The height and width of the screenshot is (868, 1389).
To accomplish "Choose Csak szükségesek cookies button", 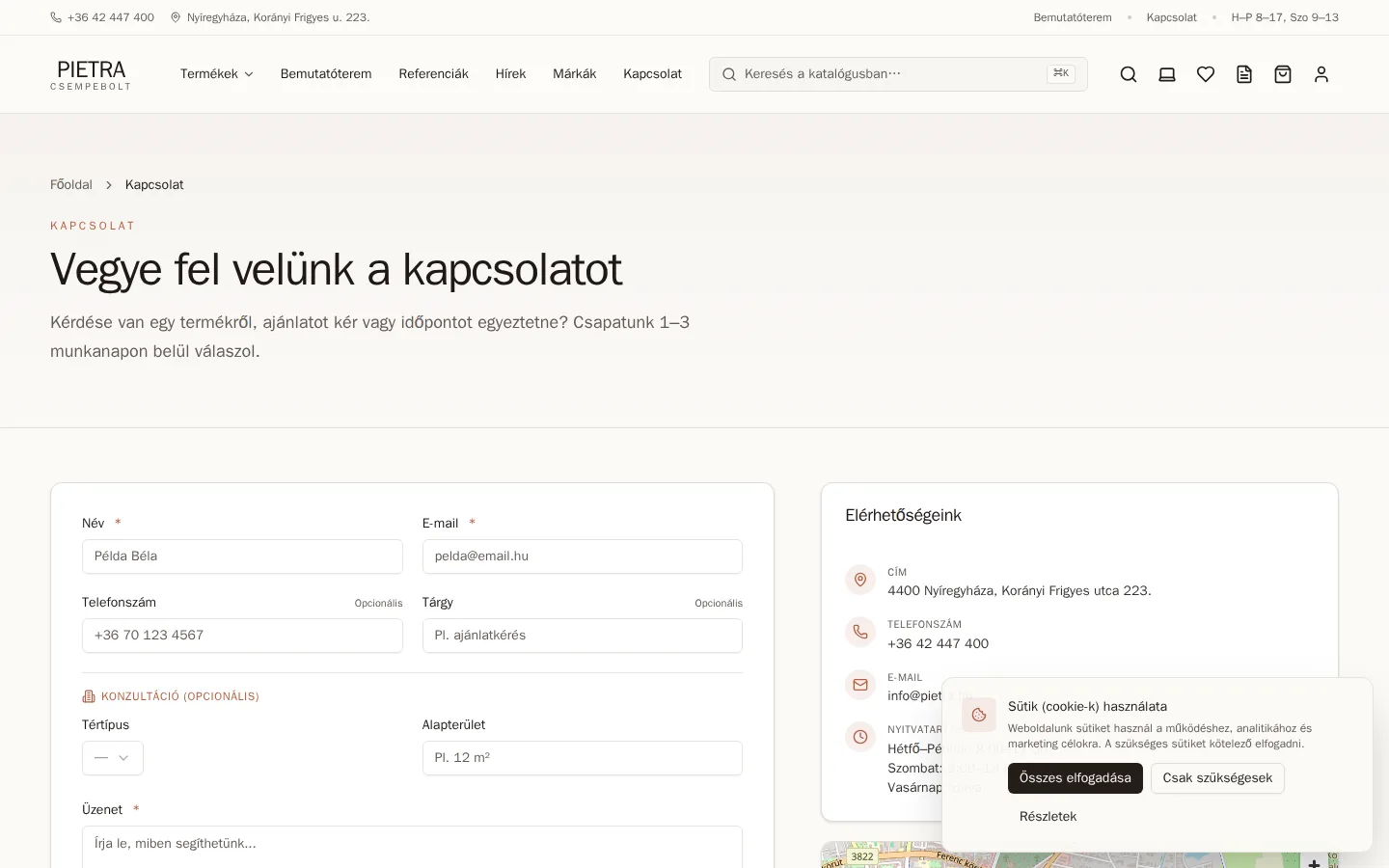I will point(1217,778).
